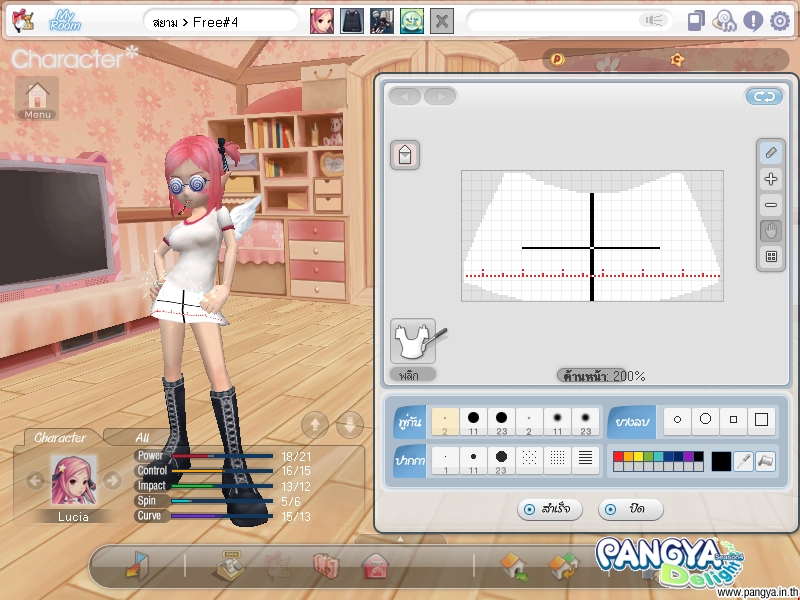The height and width of the screenshot is (600, 800).
Task: Open the settings gear icon
Action: click(x=780, y=21)
